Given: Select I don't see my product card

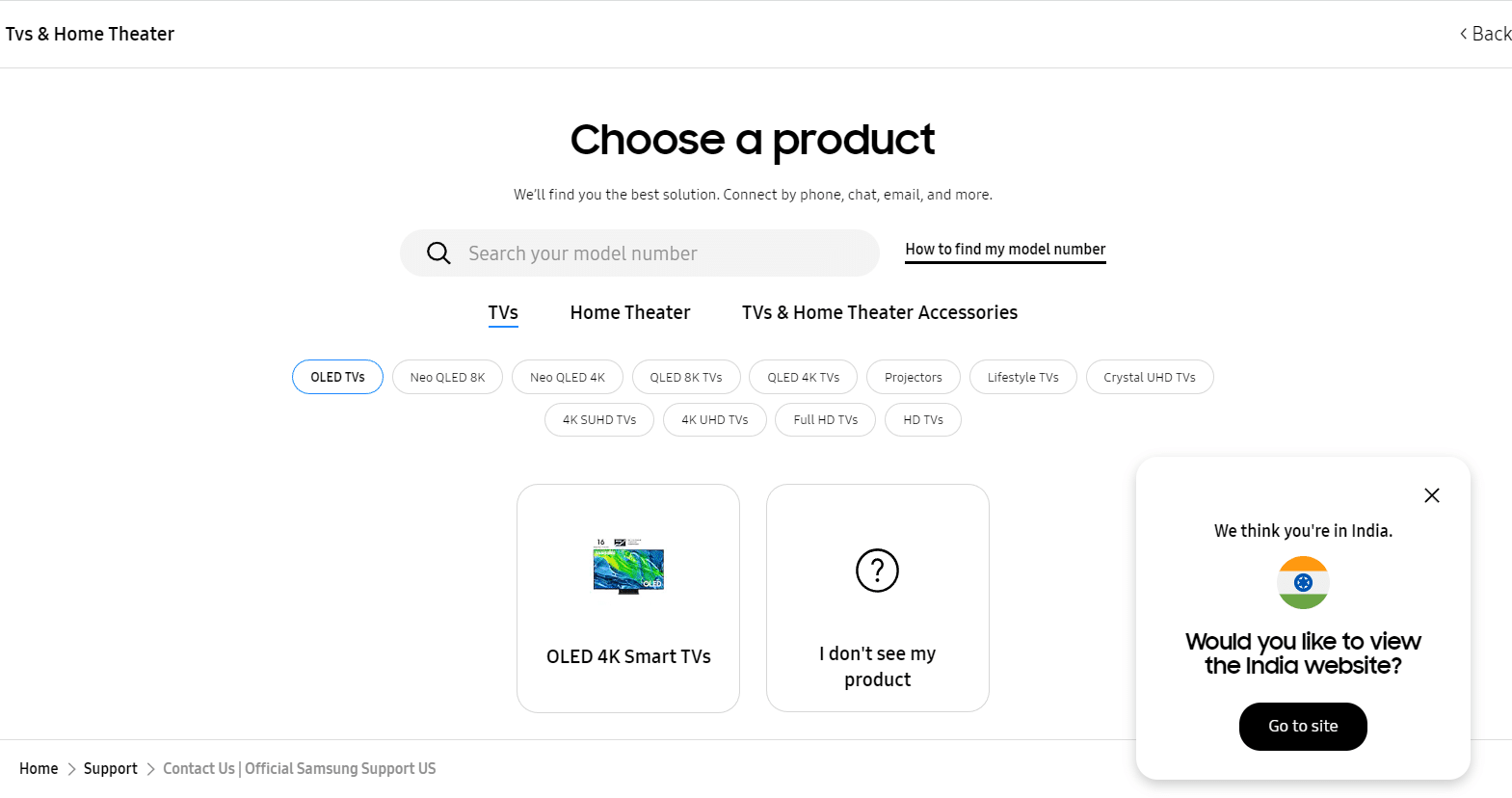Looking at the screenshot, I should click(x=878, y=598).
